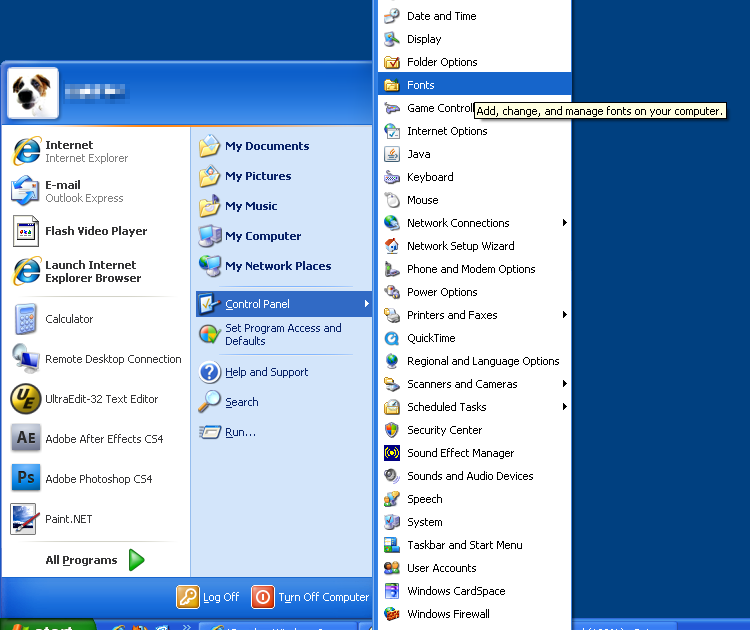Open My Network Places icon

point(210,266)
